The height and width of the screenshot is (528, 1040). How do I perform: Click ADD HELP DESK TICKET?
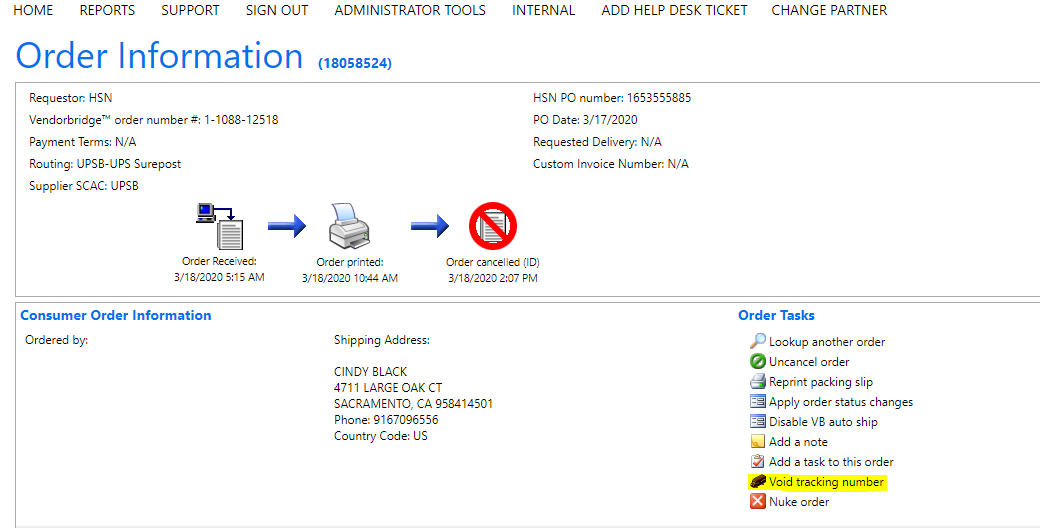[674, 11]
